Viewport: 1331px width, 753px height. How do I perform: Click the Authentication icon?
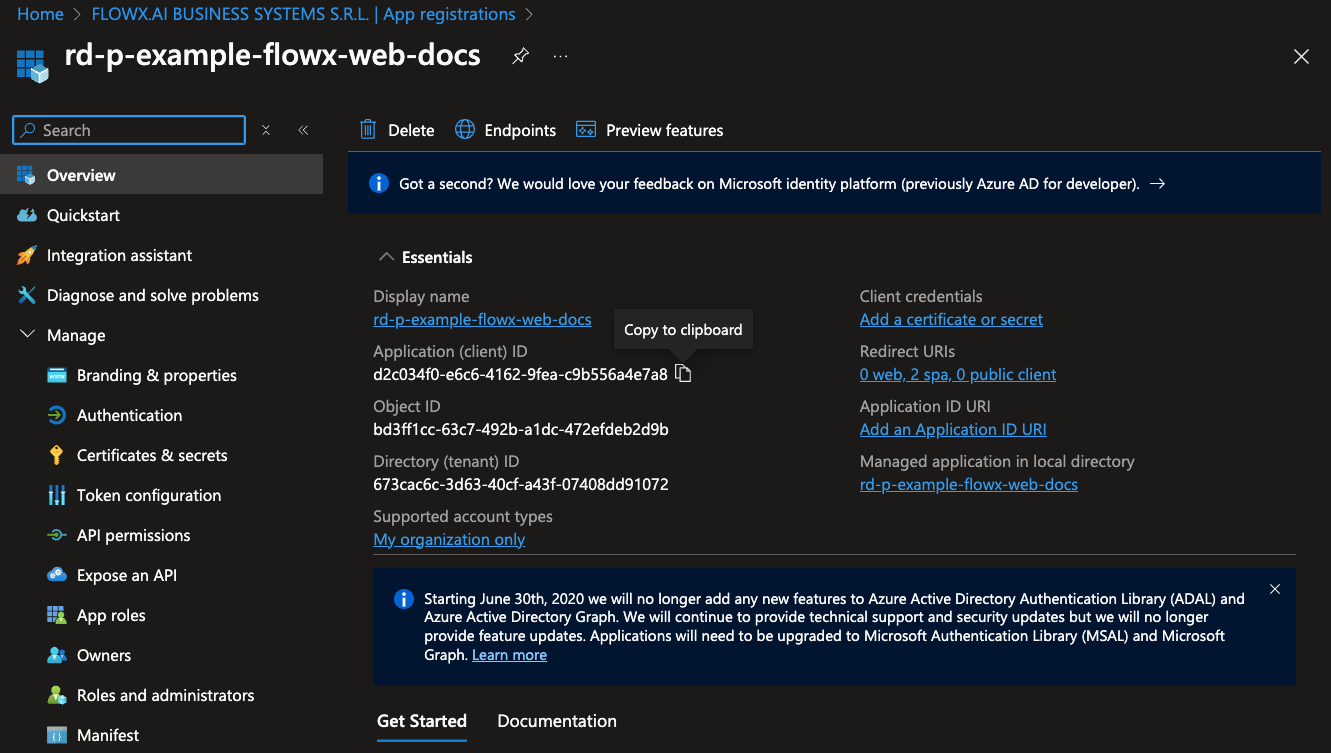click(57, 415)
